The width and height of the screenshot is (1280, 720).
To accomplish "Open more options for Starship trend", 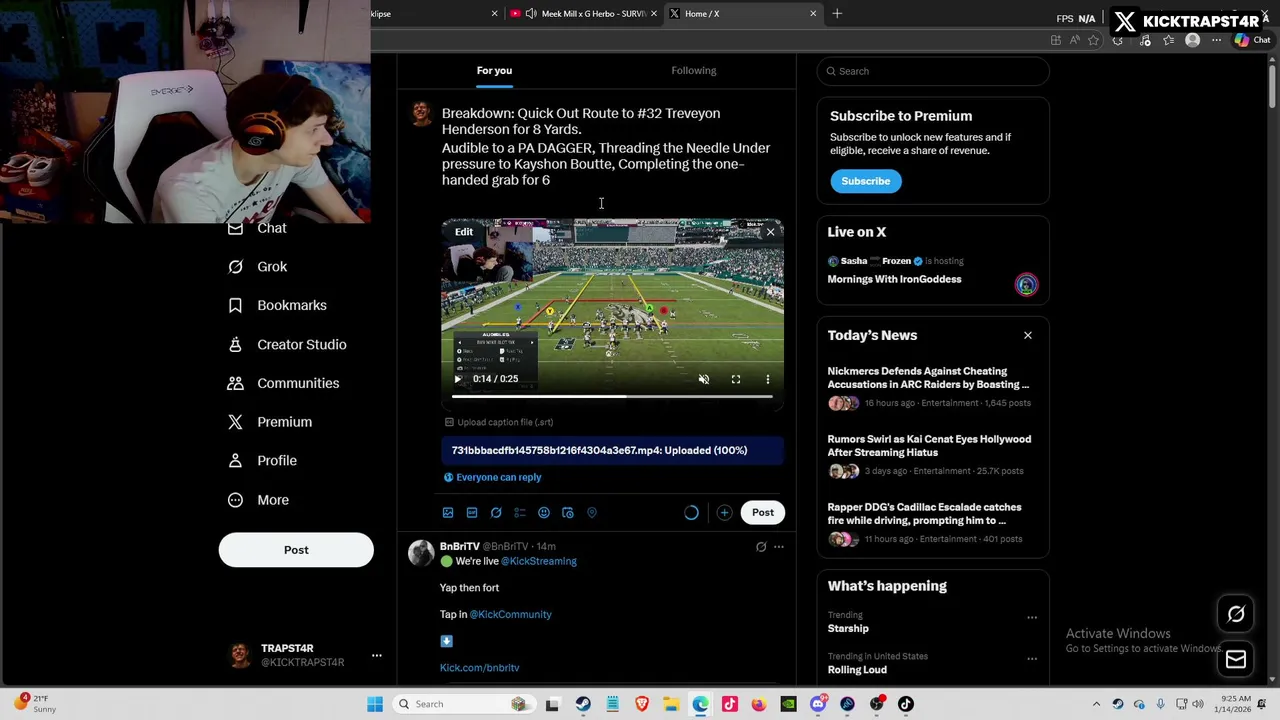I will 1032,618.
